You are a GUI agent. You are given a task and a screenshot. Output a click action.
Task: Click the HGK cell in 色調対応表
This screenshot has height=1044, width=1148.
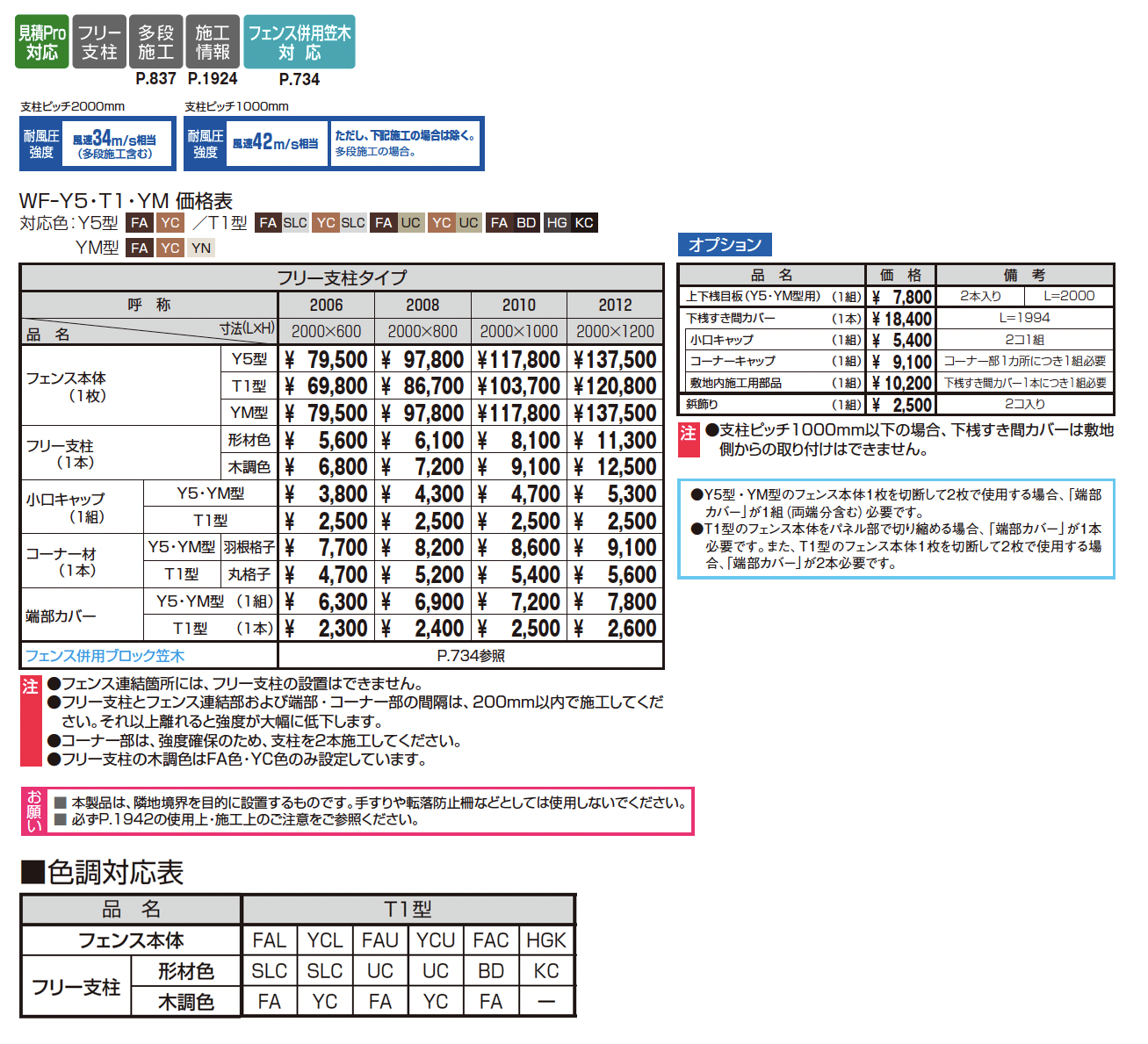tap(546, 940)
